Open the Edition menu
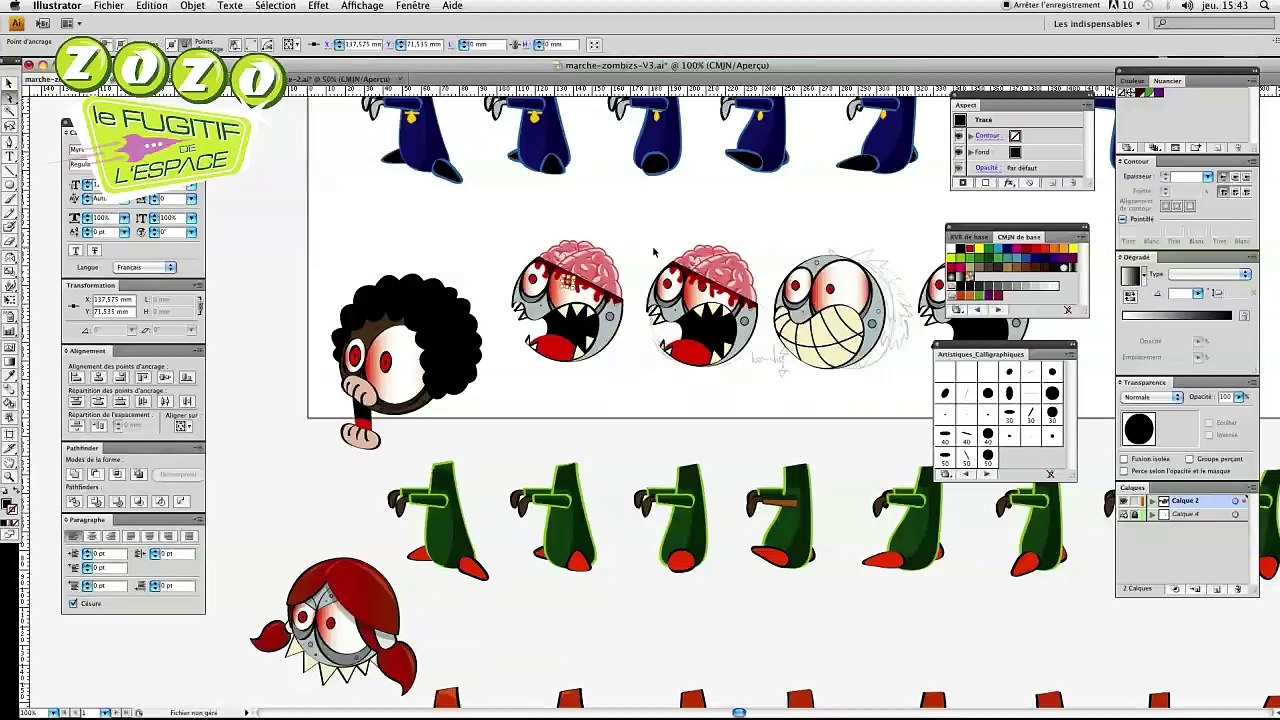 (152, 6)
